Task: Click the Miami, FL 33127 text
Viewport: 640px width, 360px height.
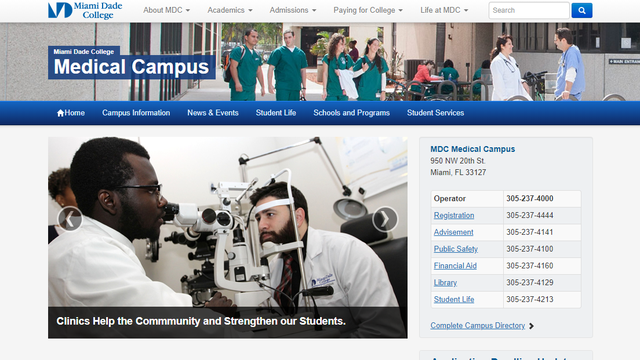Action: 458,172
